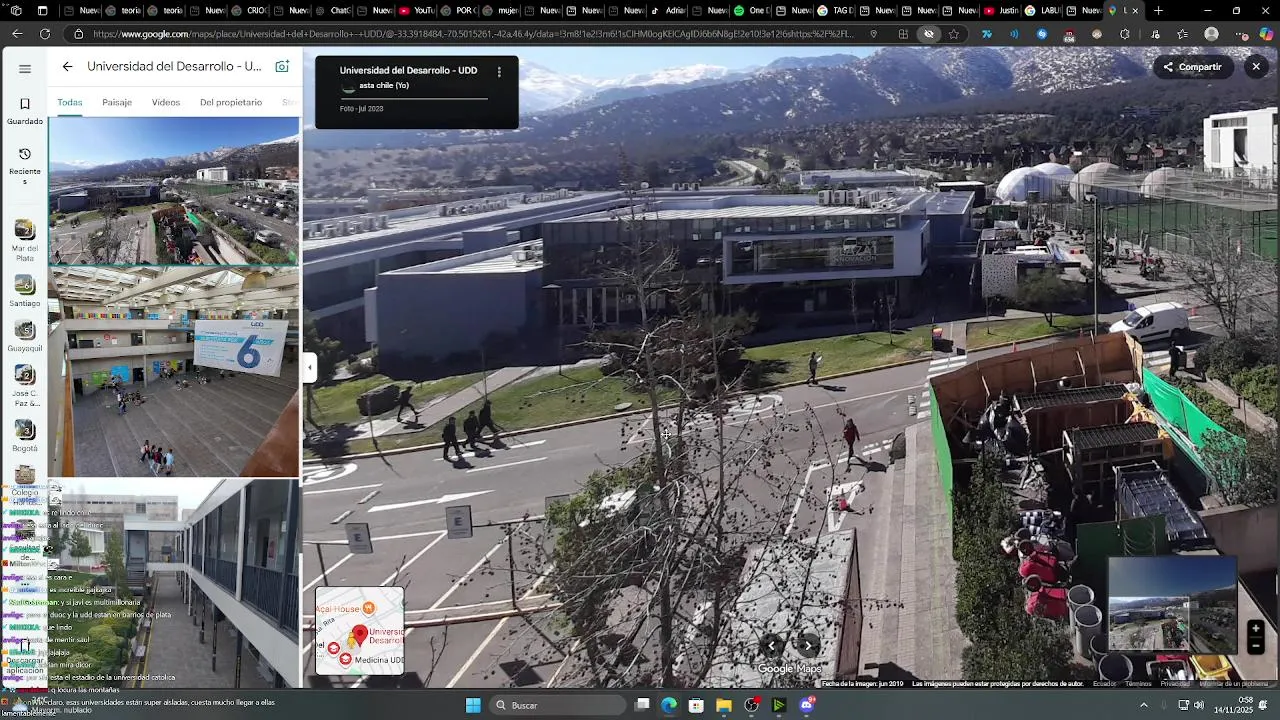This screenshot has height=720, width=1280.
Task: Open the browser three-dot settings menu
Action: pyautogui.click(x=1241, y=34)
